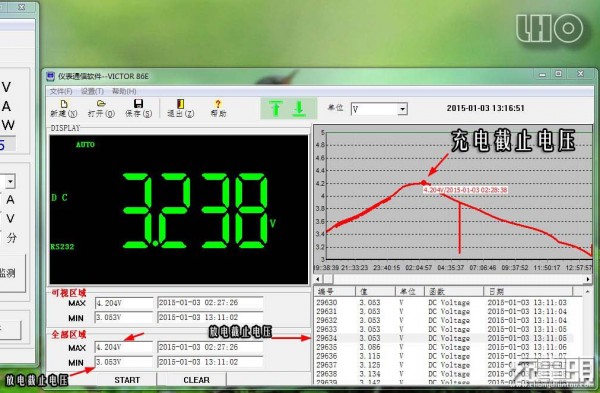The image size is (600, 393).
Task: Click 全部区域 MAX timestamp field
Action: tap(210, 347)
